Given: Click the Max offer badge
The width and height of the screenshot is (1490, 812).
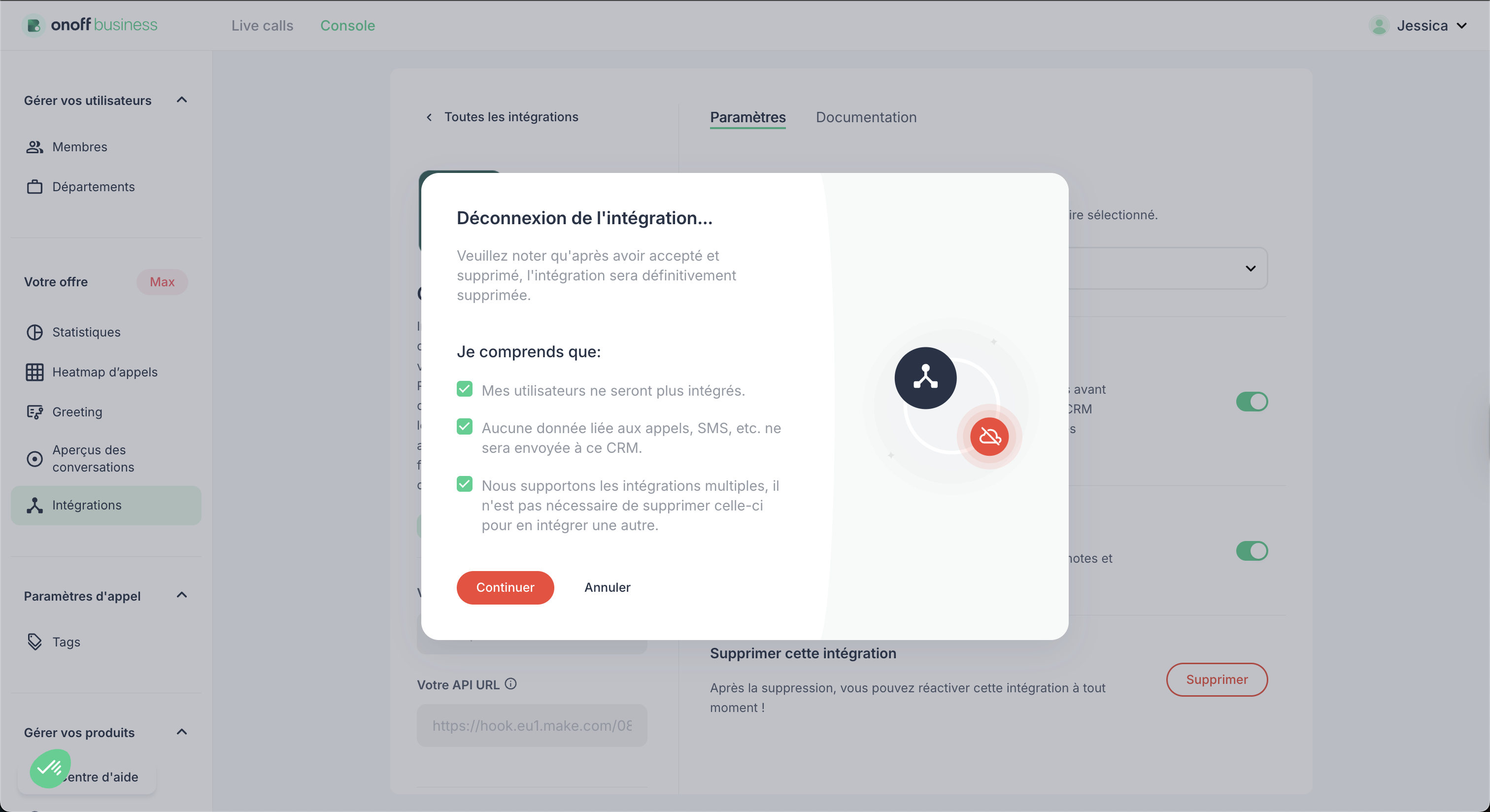Looking at the screenshot, I should pos(162,282).
